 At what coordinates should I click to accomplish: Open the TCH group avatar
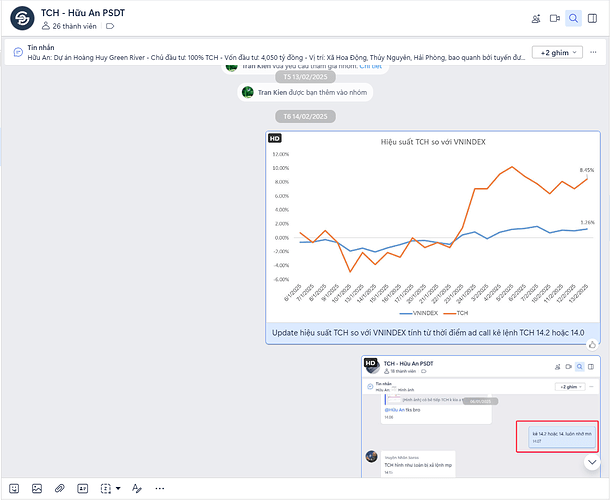pos(20,18)
